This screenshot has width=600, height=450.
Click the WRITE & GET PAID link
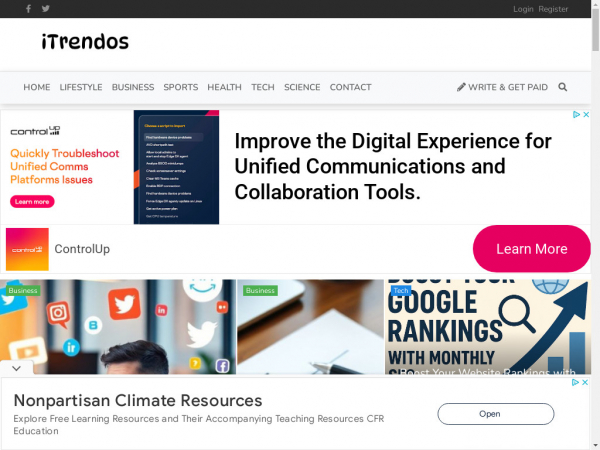(x=502, y=87)
